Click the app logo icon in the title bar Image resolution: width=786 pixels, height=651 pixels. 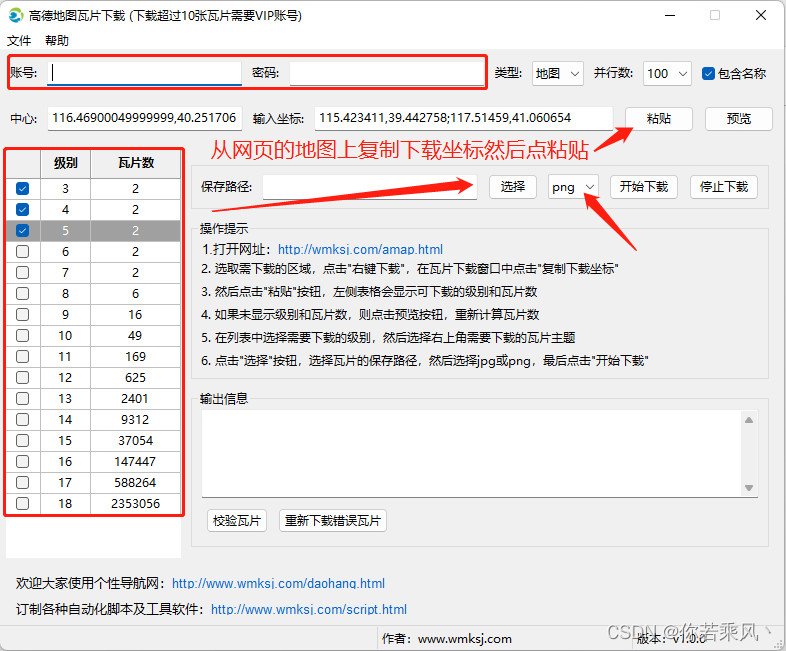(16, 16)
